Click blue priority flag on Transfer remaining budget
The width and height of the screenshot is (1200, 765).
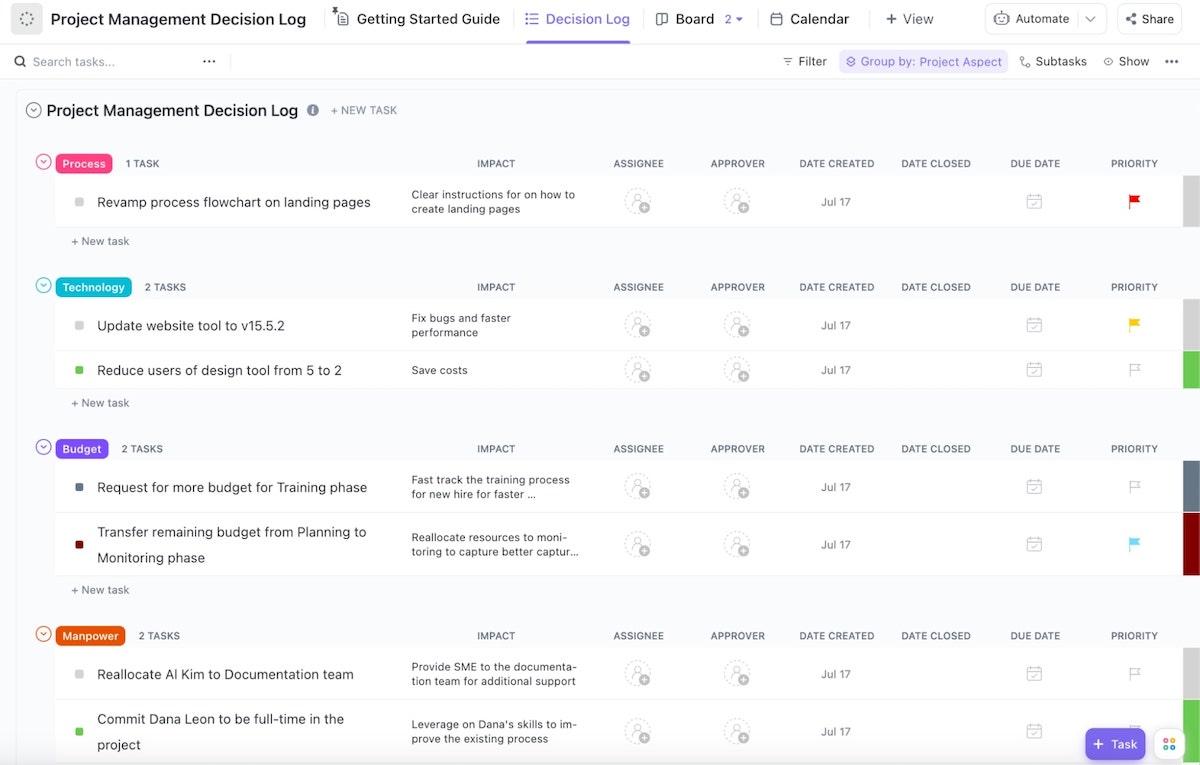coord(1134,545)
